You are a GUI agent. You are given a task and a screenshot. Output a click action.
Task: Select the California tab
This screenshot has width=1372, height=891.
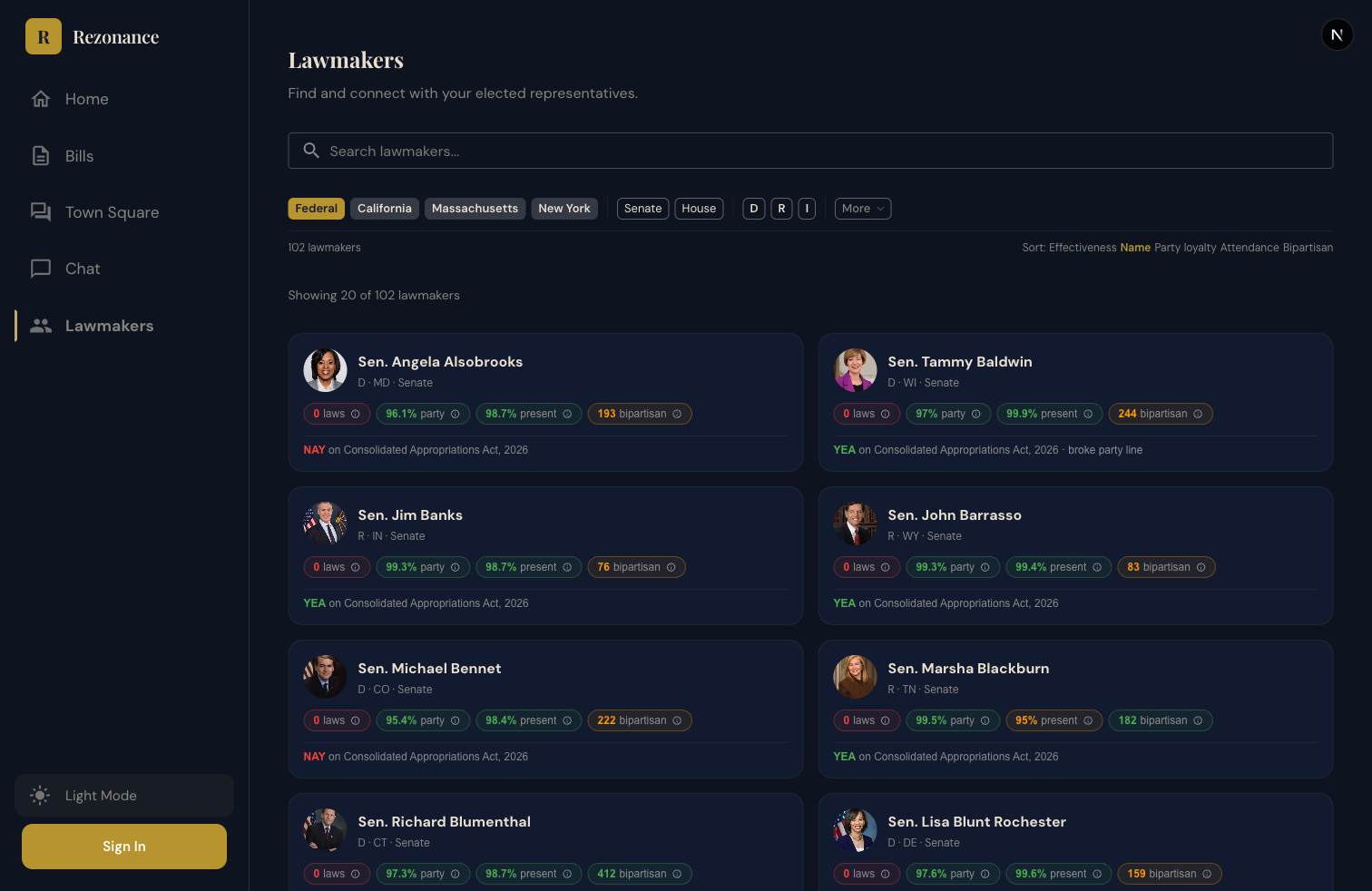[x=385, y=209]
